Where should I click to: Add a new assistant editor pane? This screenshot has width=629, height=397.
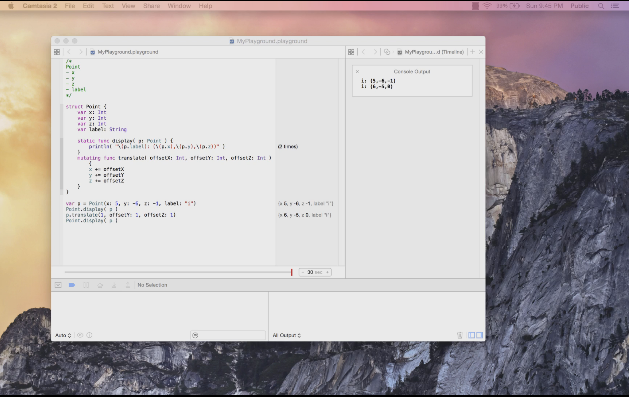click(x=472, y=52)
